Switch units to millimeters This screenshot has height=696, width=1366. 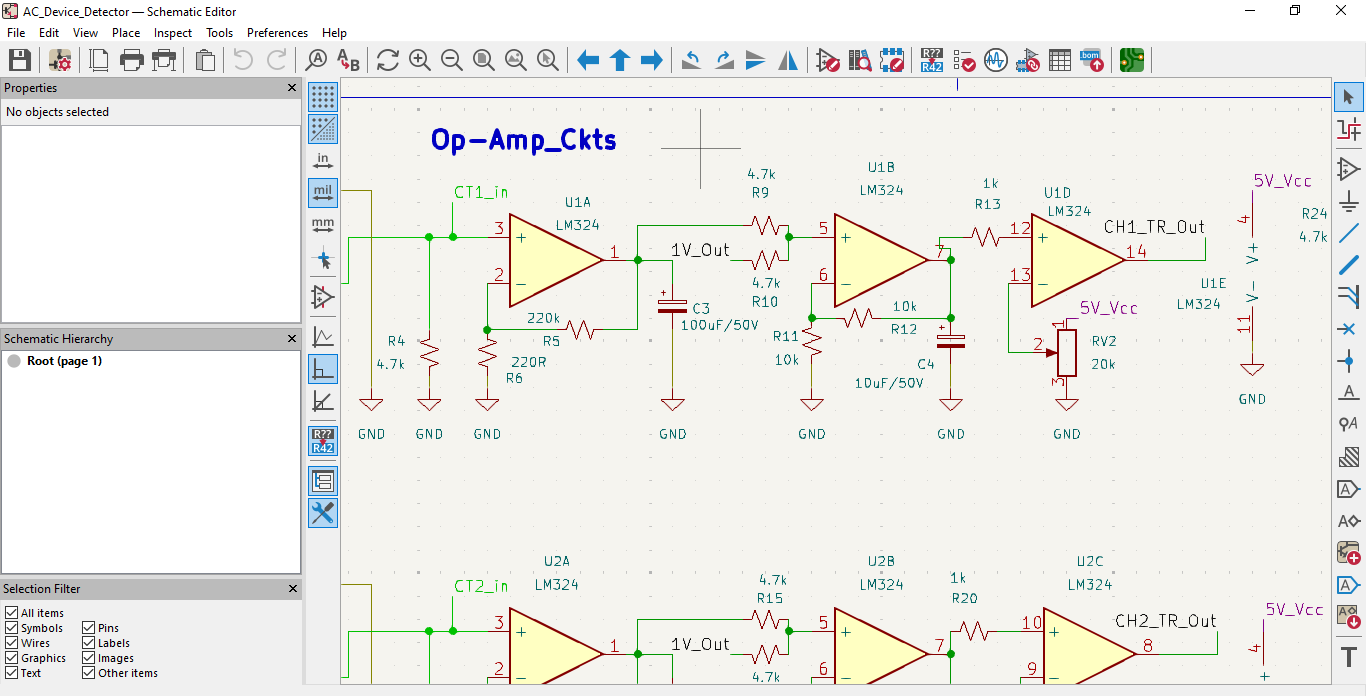322,225
